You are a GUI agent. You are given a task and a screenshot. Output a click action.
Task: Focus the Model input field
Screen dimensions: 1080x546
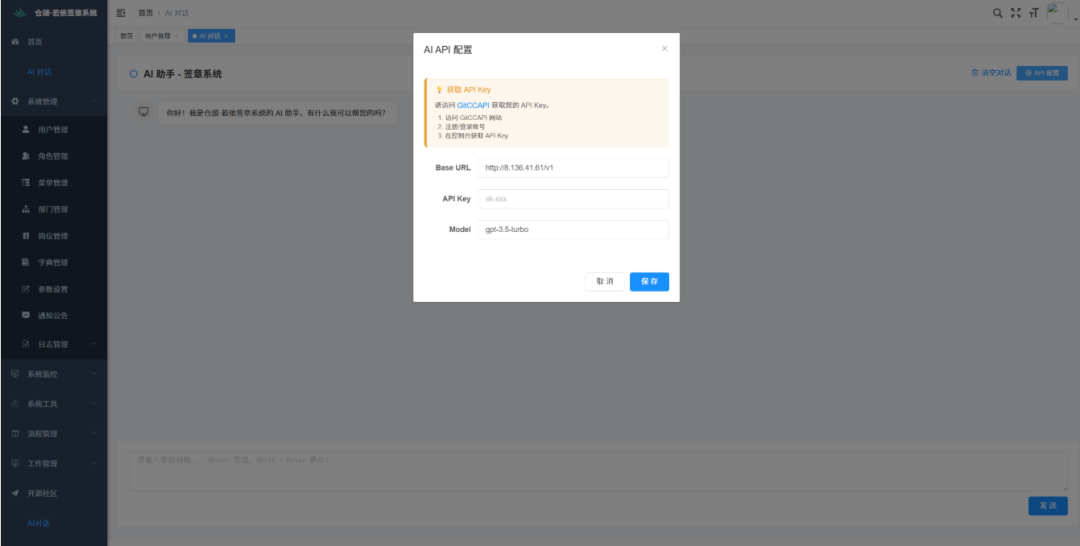pos(573,230)
